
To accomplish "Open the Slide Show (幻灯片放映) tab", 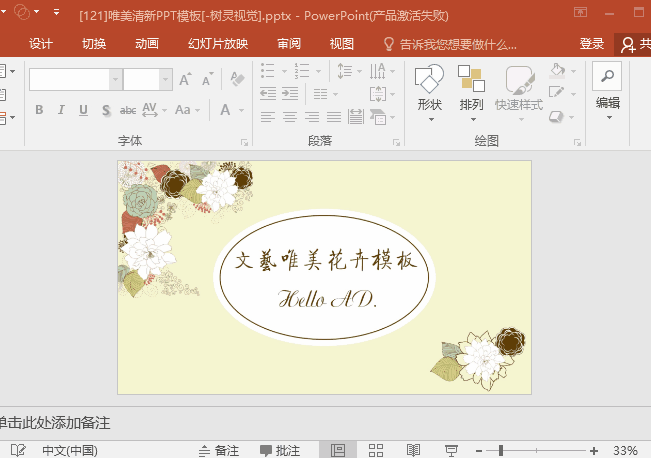I will tap(218, 44).
